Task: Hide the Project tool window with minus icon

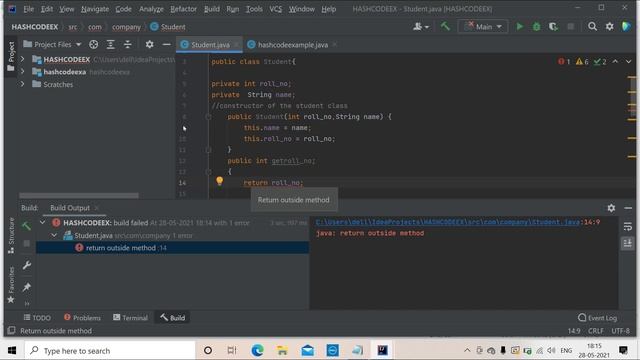Action: pyautogui.click(x=166, y=44)
